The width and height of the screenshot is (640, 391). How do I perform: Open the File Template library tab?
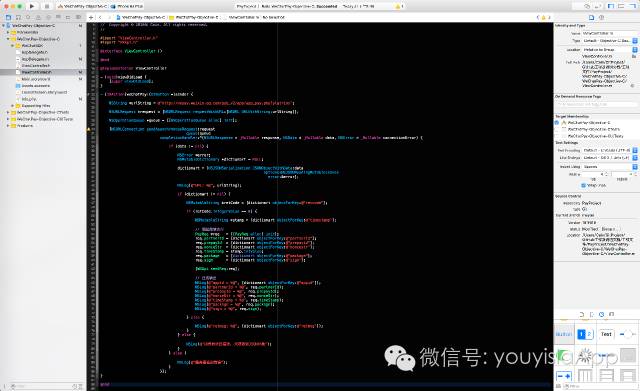click(x=582, y=314)
